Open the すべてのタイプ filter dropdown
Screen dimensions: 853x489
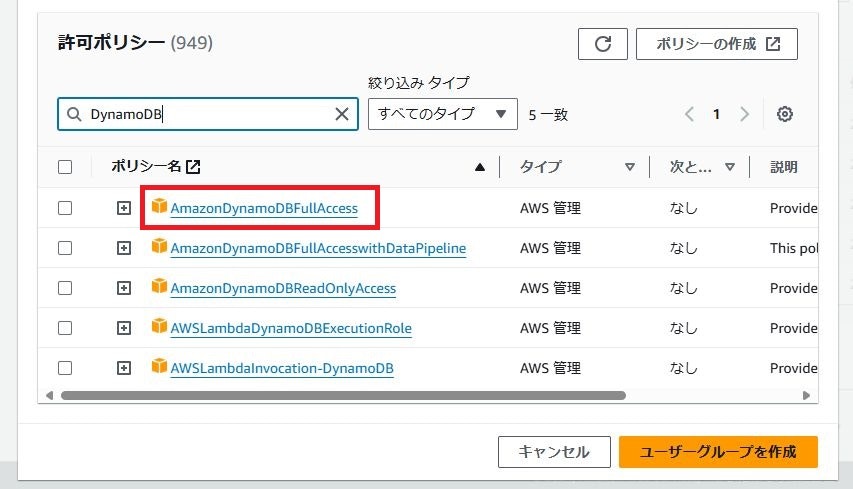tap(442, 114)
